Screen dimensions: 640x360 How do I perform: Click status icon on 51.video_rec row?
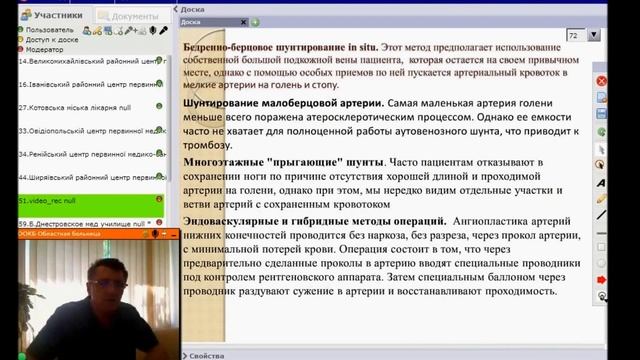point(159,199)
